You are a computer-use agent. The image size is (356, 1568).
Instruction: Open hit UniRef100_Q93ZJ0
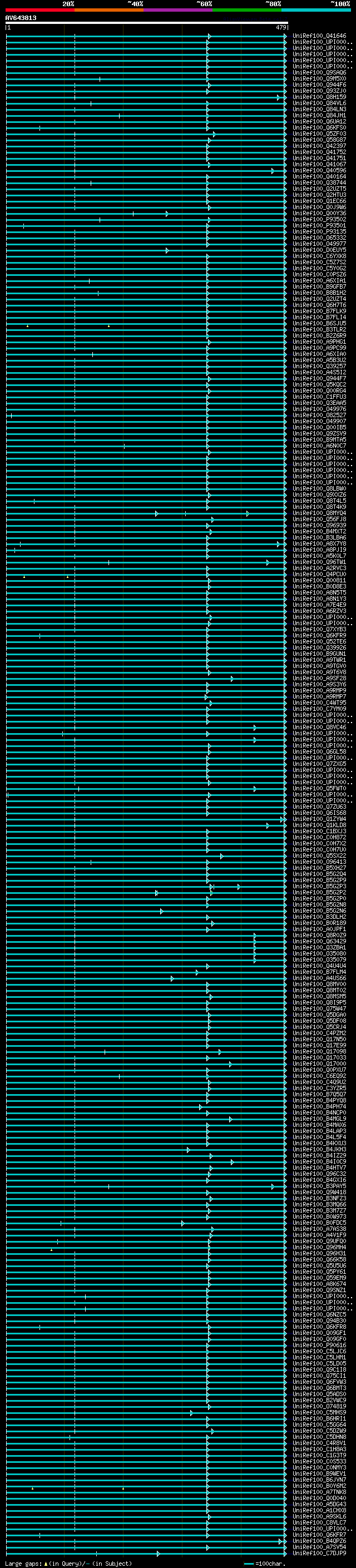click(x=319, y=91)
